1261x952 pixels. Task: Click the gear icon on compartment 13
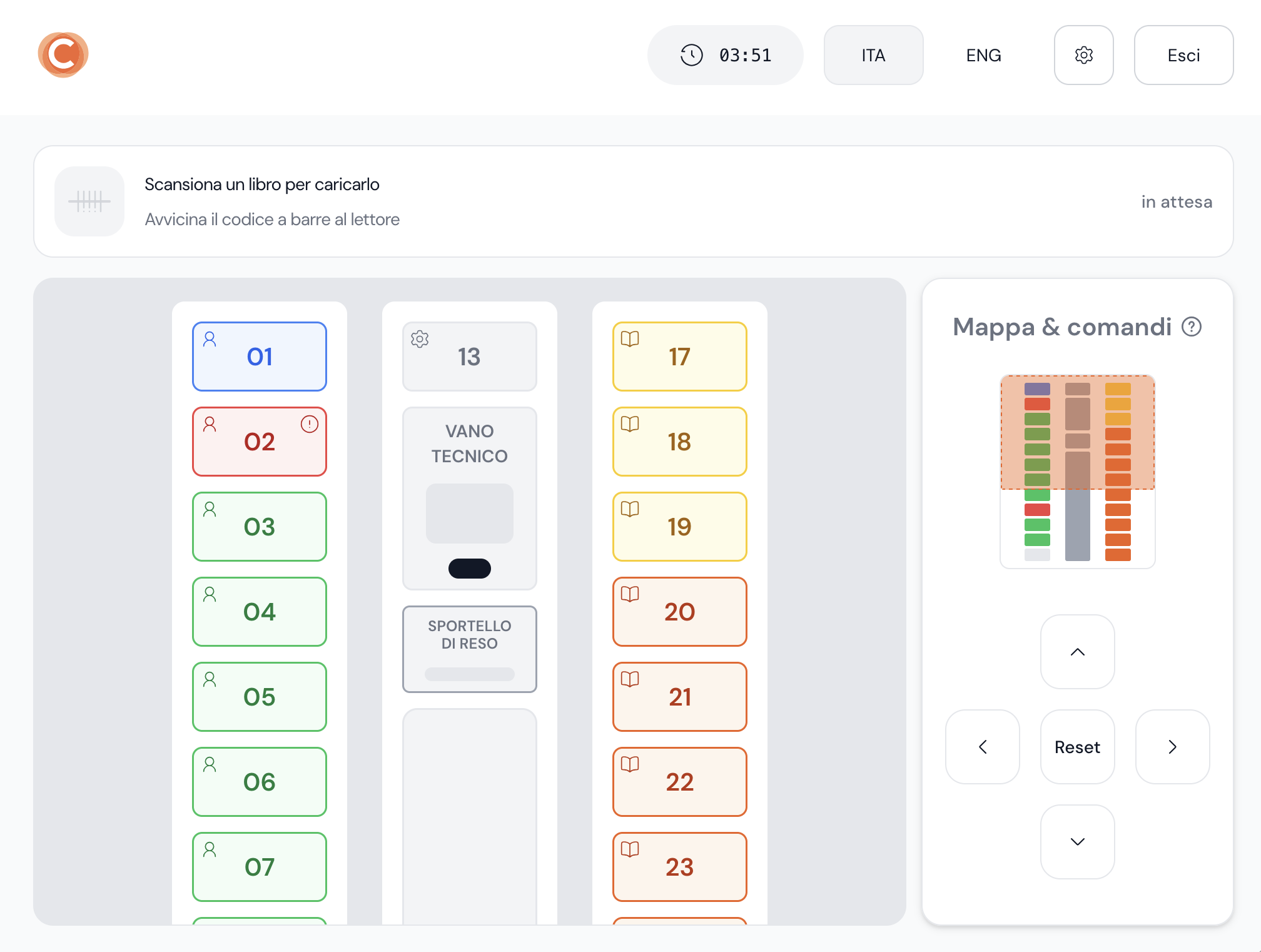[x=420, y=339]
